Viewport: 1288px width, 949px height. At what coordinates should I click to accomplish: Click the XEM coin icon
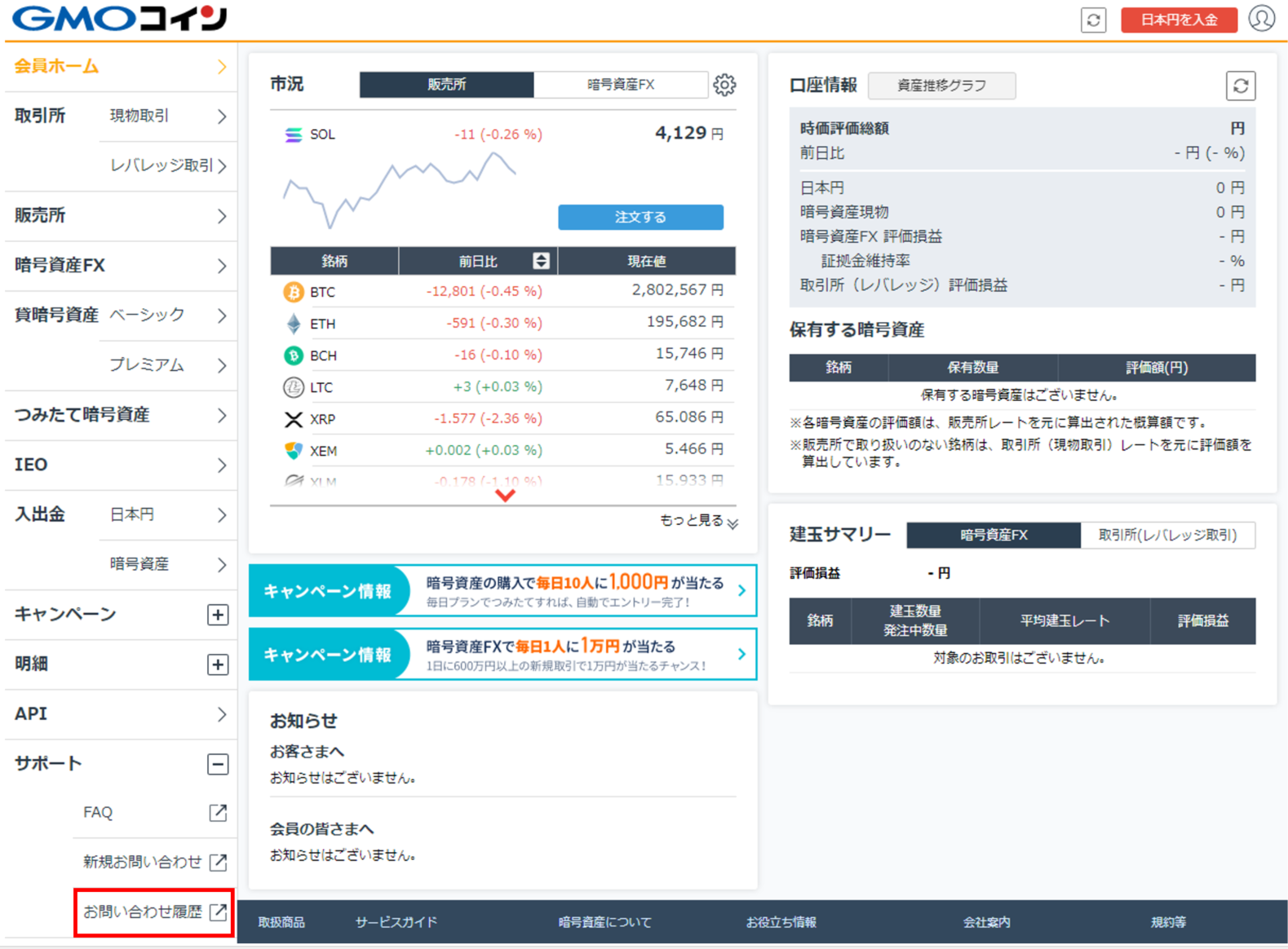tap(293, 450)
